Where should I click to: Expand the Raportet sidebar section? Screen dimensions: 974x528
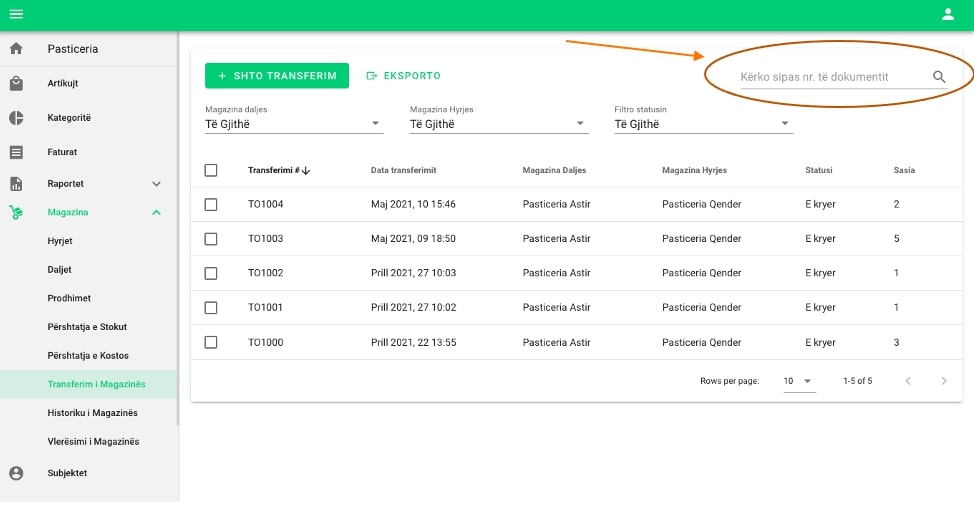pos(156,184)
